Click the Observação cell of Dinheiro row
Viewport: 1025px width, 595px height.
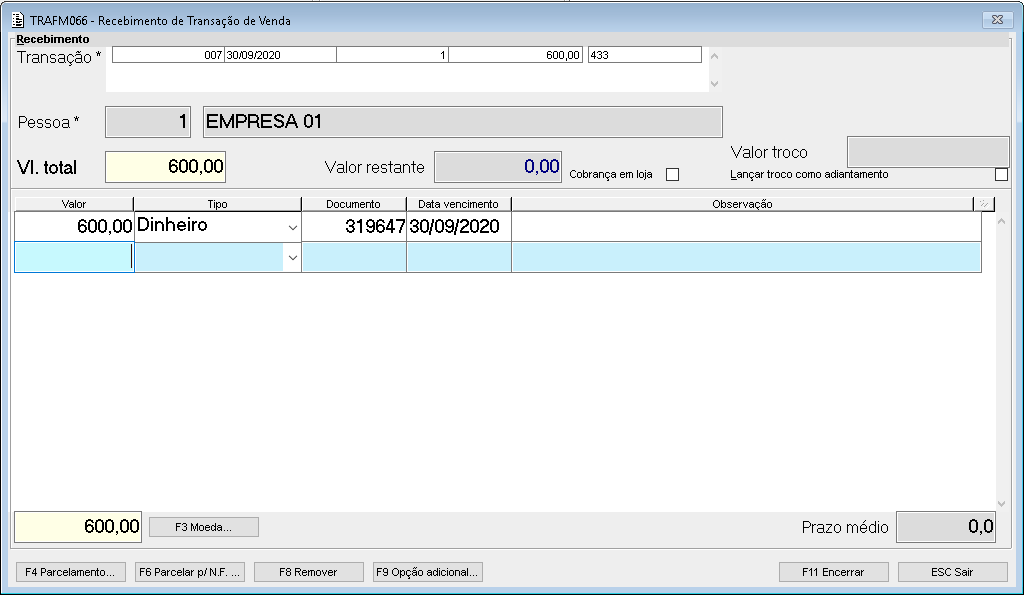point(747,227)
